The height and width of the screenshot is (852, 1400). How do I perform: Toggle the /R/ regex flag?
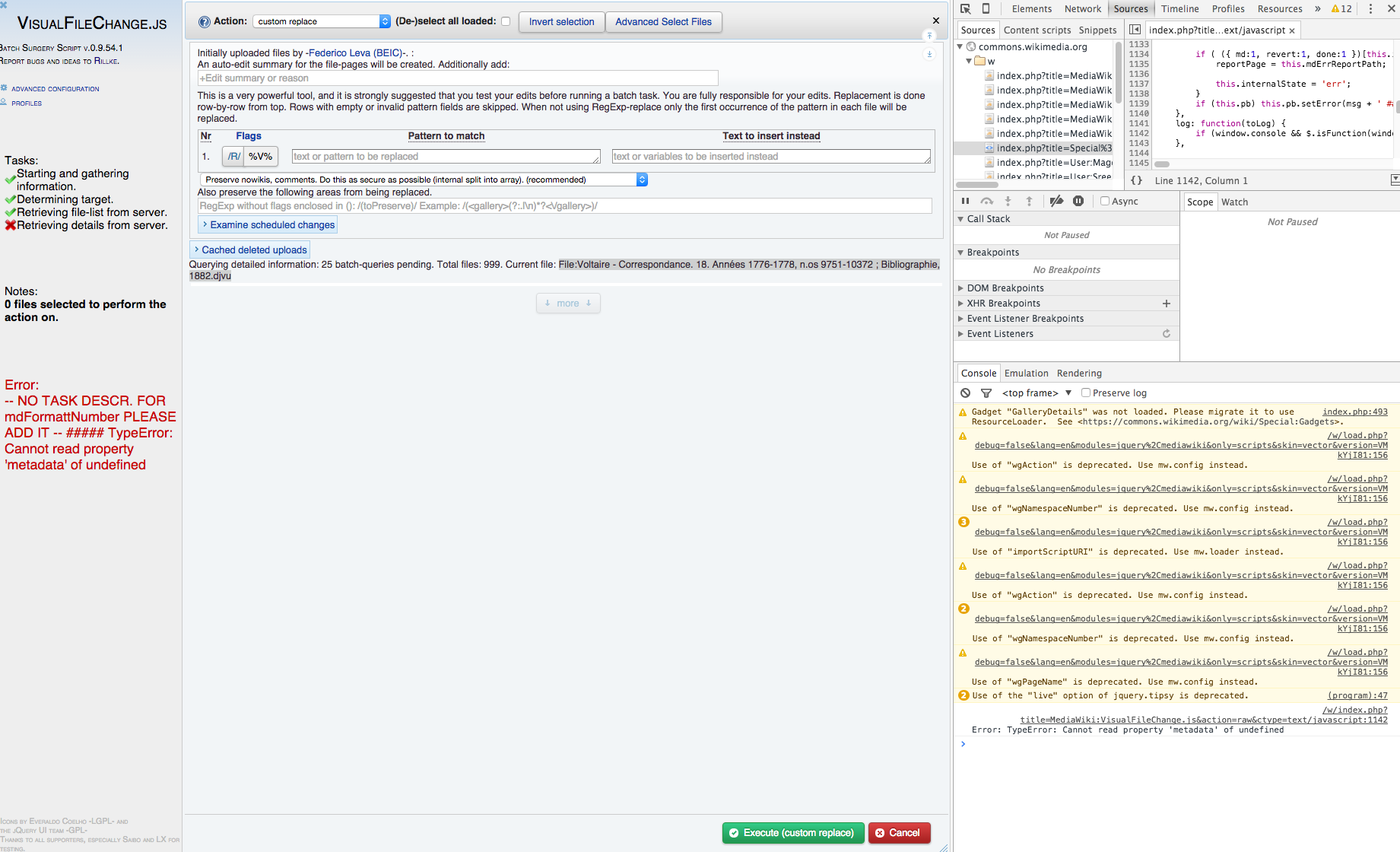click(x=233, y=157)
